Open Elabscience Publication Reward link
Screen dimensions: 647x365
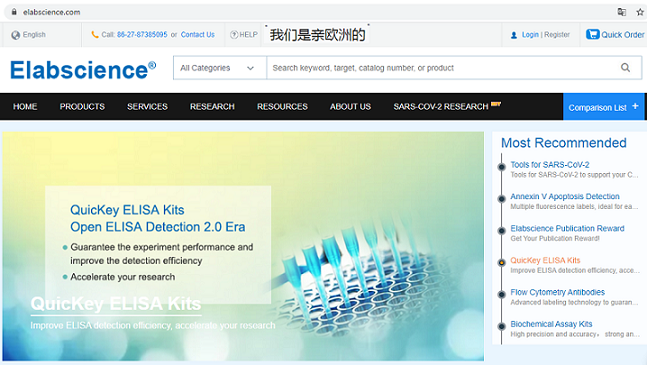coord(567,228)
